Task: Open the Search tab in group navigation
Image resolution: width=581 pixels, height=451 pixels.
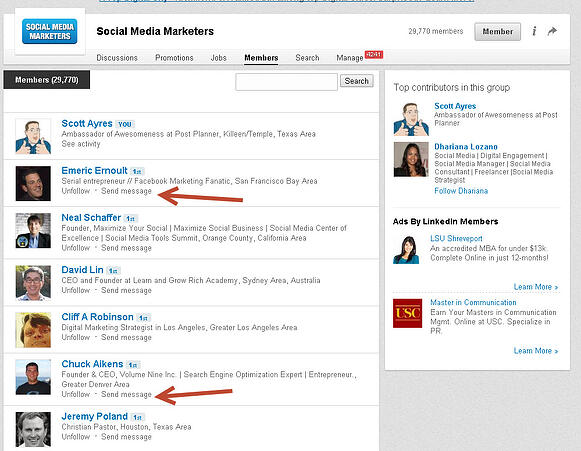Action: [307, 58]
